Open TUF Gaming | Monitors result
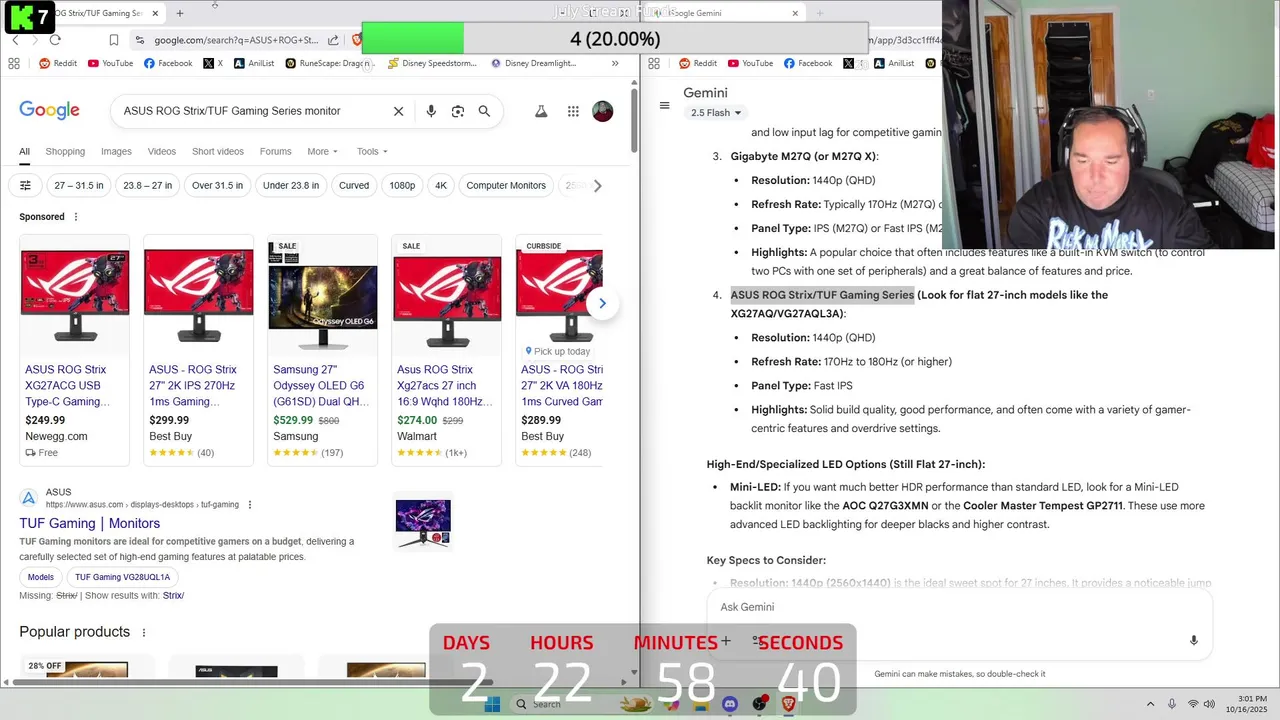The height and width of the screenshot is (720, 1280). point(89,523)
